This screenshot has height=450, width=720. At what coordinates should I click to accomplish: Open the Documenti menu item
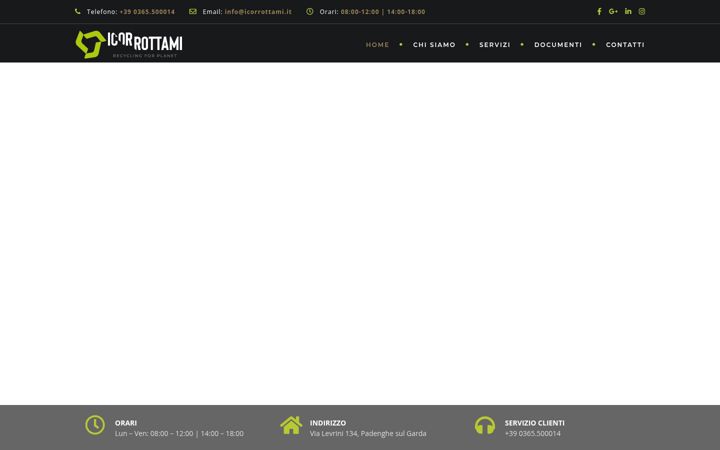pyautogui.click(x=558, y=45)
